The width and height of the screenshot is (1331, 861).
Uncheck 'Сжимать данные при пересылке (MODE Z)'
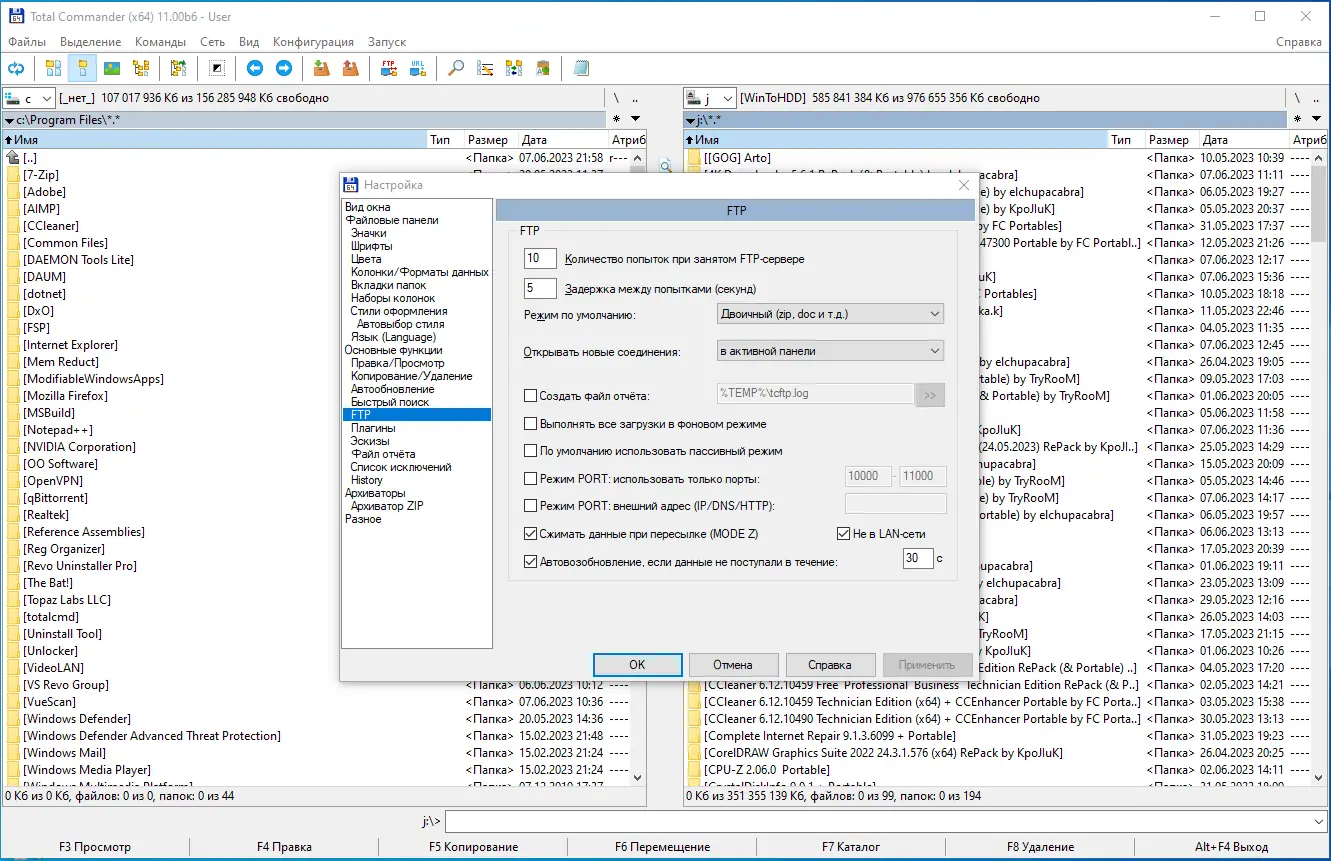click(x=531, y=534)
